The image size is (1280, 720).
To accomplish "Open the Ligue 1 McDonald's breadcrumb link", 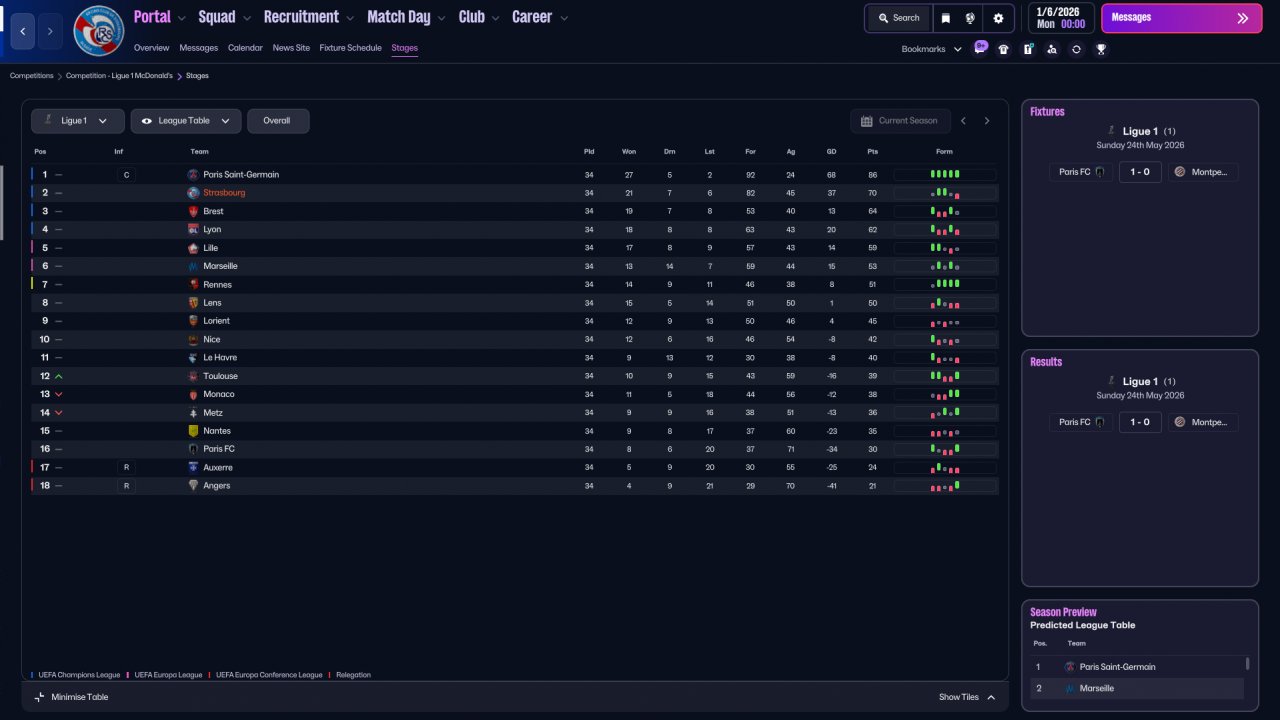I will (119, 76).
